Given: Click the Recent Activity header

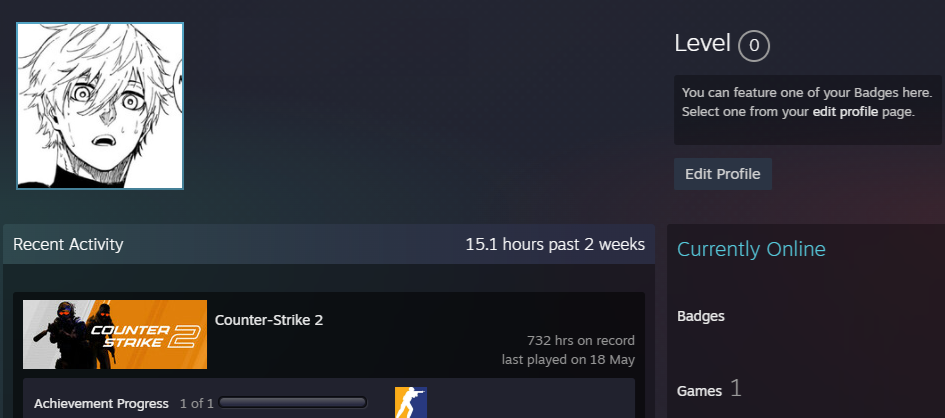Looking at the screenshot, I should [68, 244].
